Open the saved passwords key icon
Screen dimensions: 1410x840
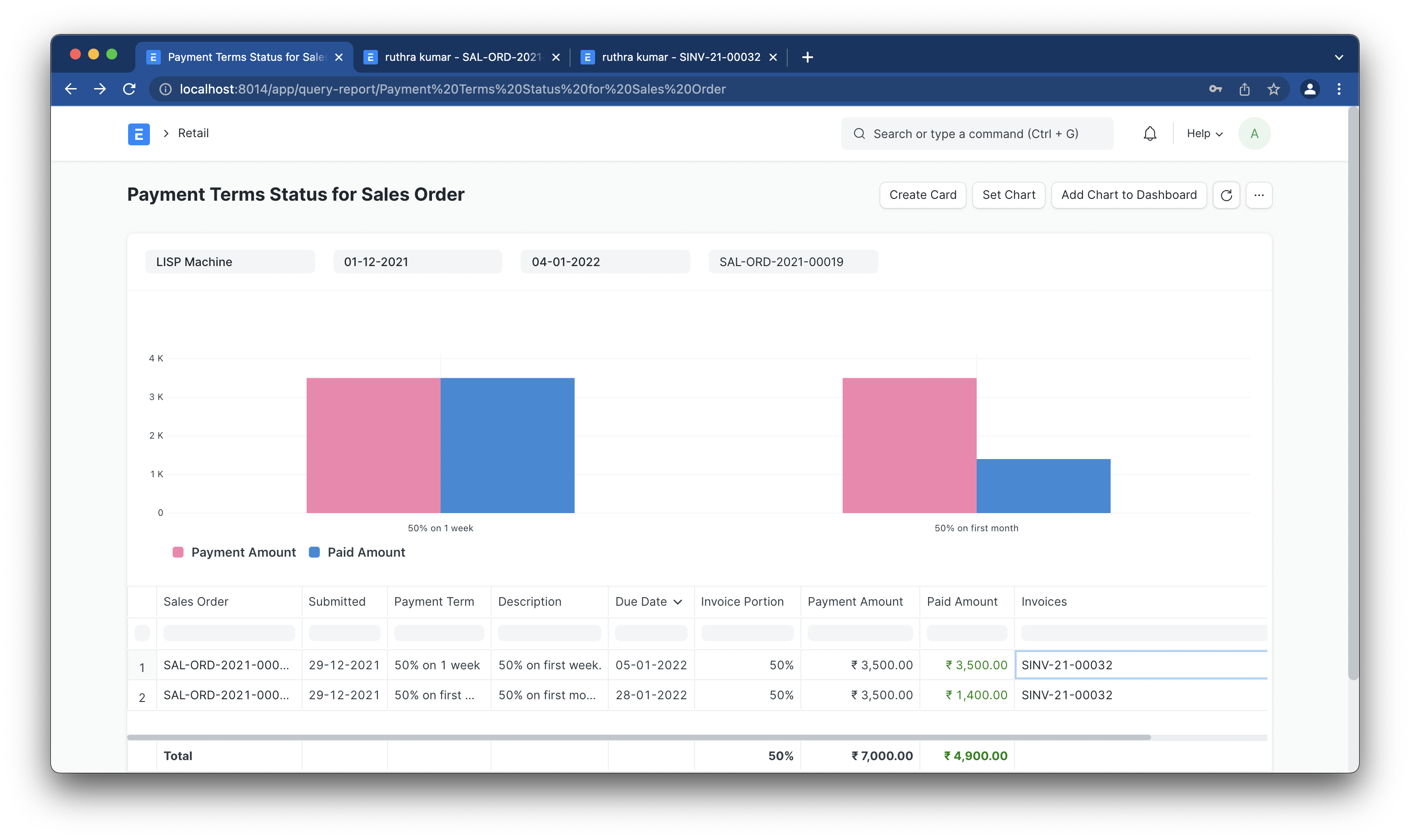tap(1215, 89)
